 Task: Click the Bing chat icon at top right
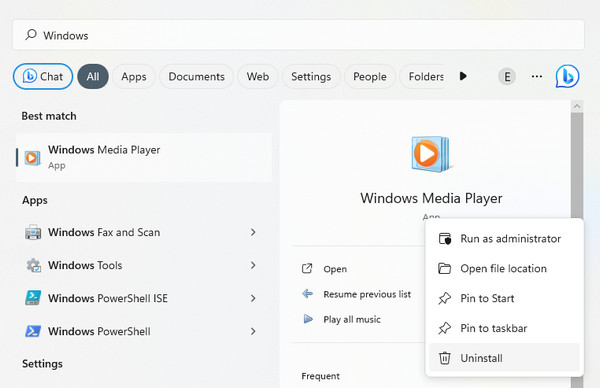pos(567,77)
